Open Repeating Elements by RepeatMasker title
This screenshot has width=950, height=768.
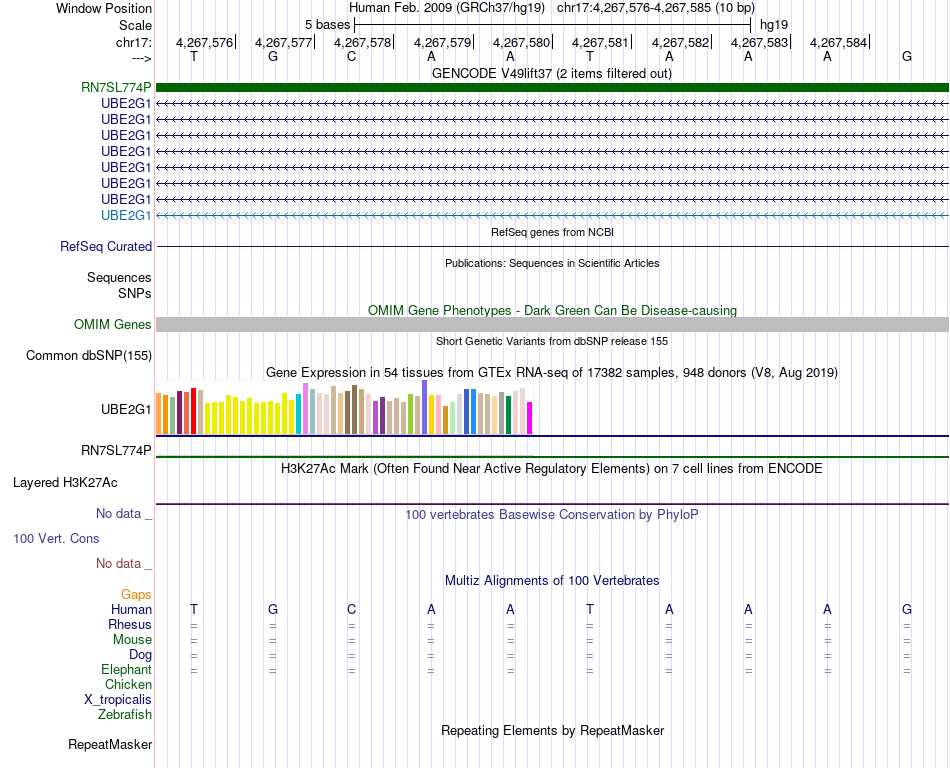(x=552, y=730)
